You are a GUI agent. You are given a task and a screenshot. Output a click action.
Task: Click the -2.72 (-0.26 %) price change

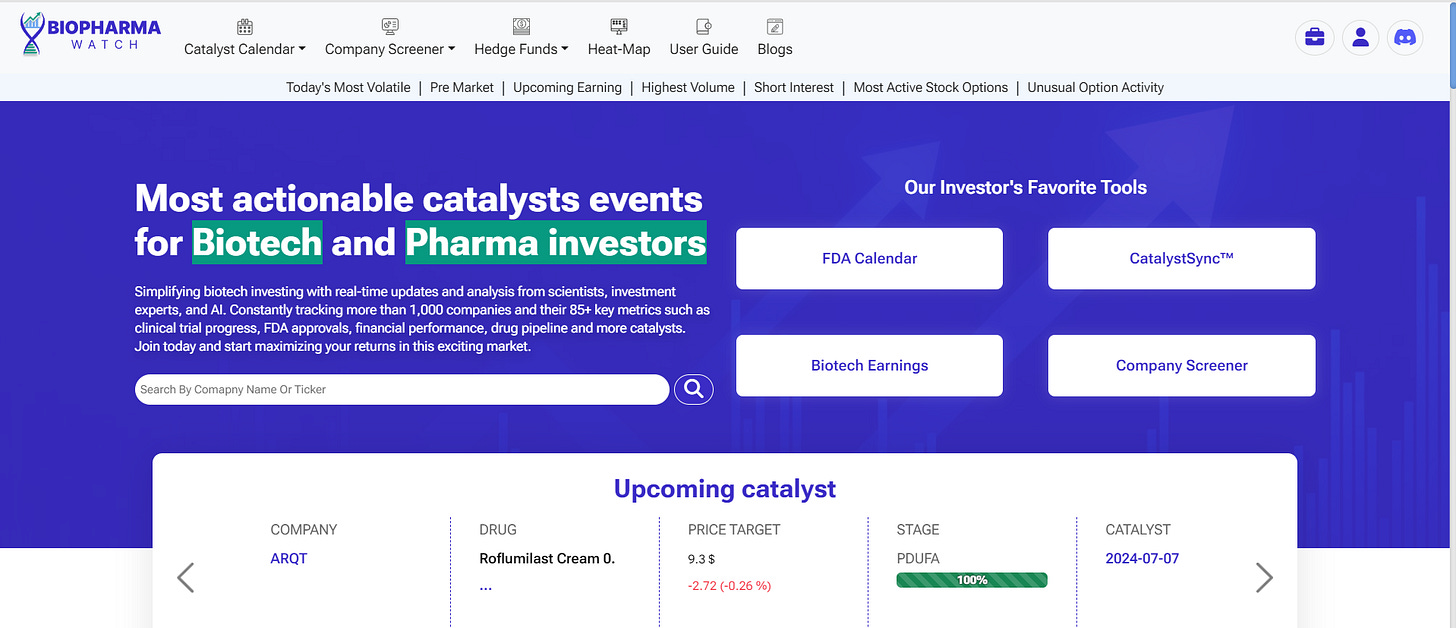(730, 585)
